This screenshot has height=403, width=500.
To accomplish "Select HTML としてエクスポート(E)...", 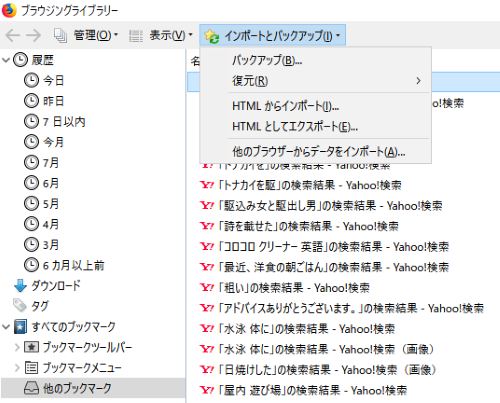I will [315, 127].
